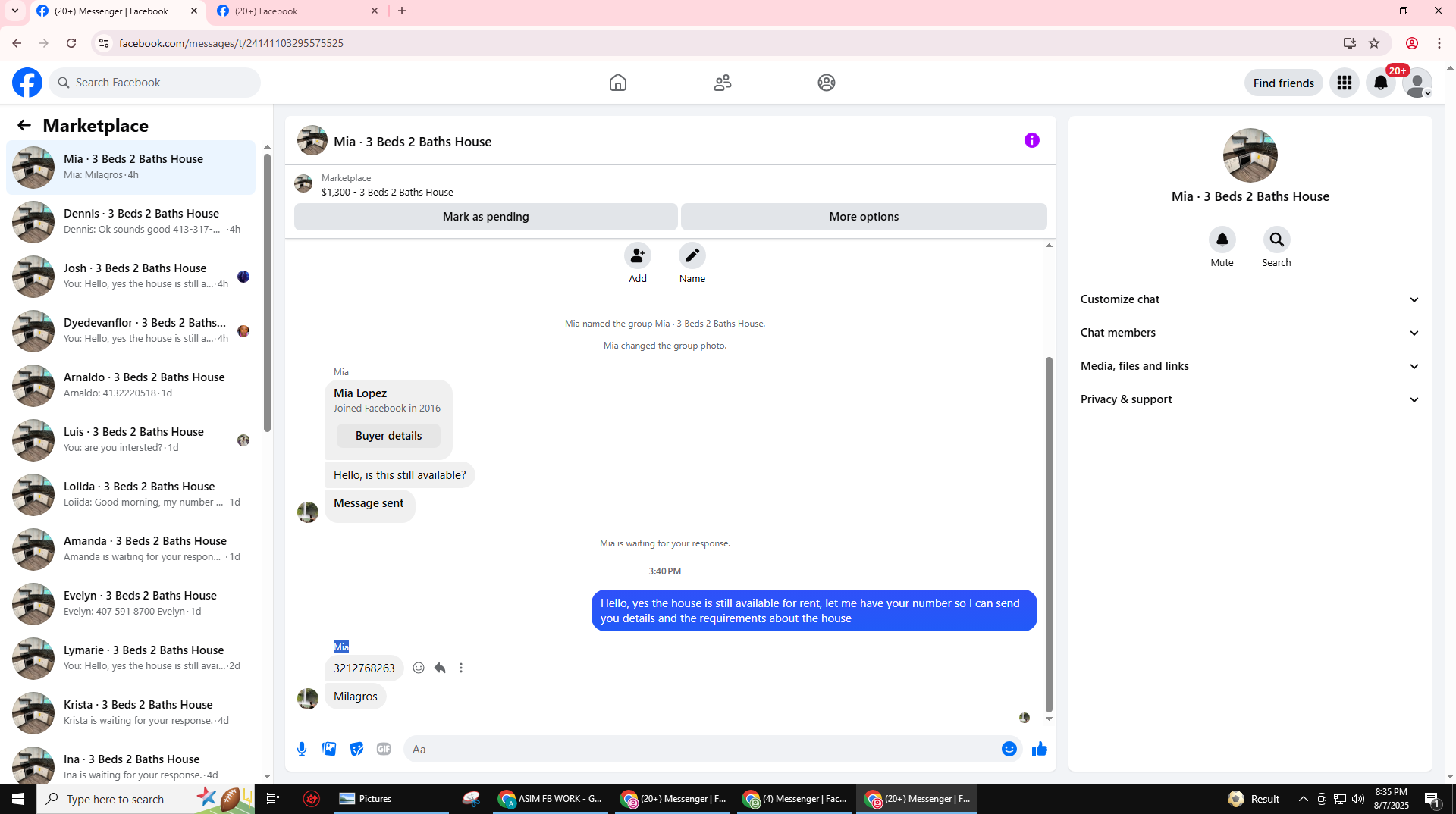Open Dyedevanflor conversation
The height and width of the screenshot is (814, 1456).
pyautogui.click(x=131, y=330)
